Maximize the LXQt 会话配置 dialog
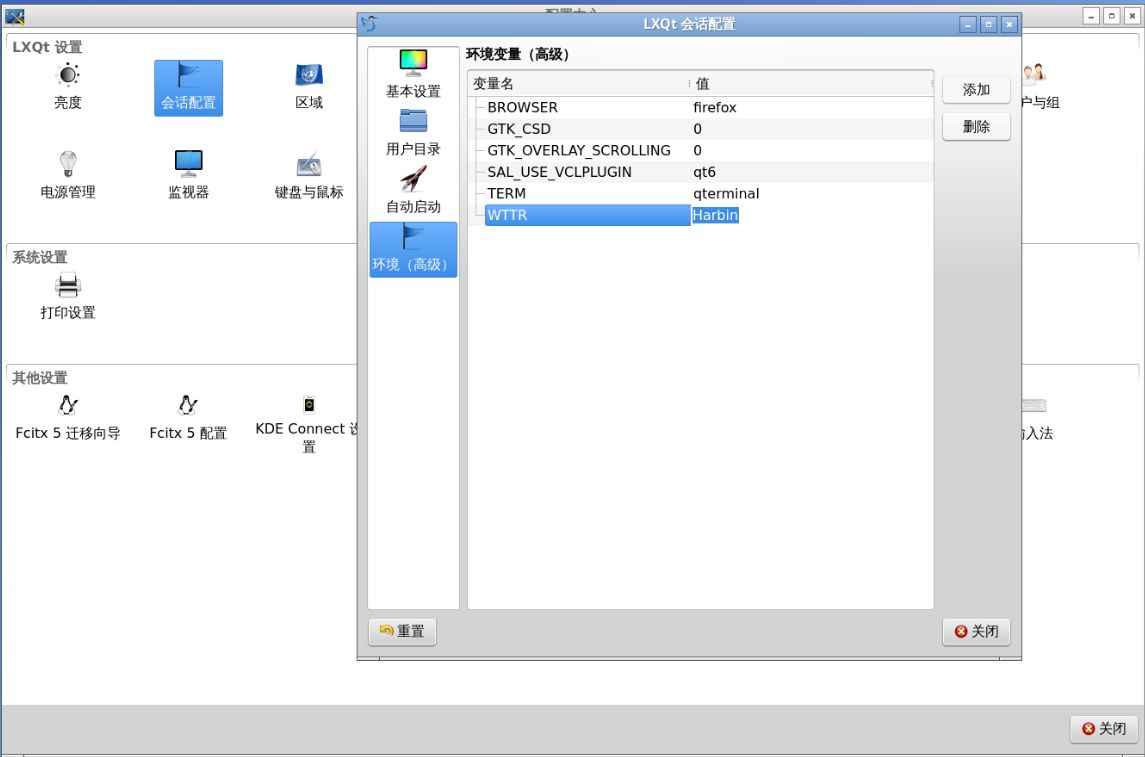Viewport: 1145px width, 757px height. 989,25
